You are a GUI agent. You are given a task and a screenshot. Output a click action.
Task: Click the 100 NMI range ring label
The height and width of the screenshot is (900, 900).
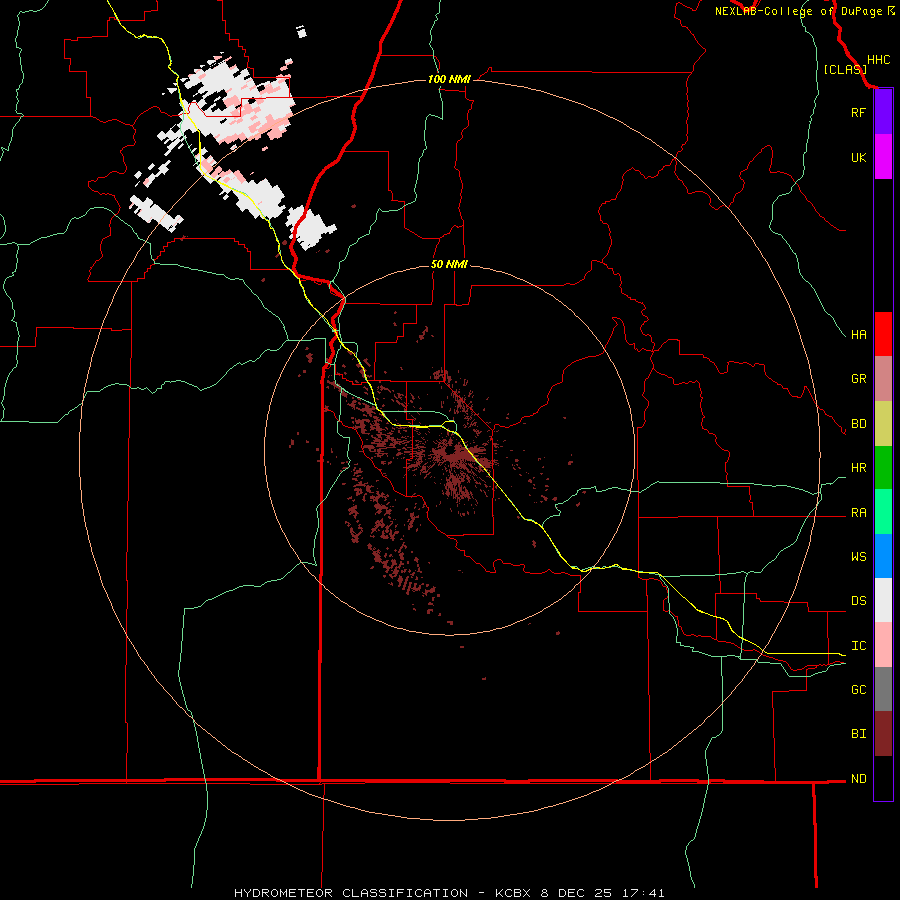[449, 79]
